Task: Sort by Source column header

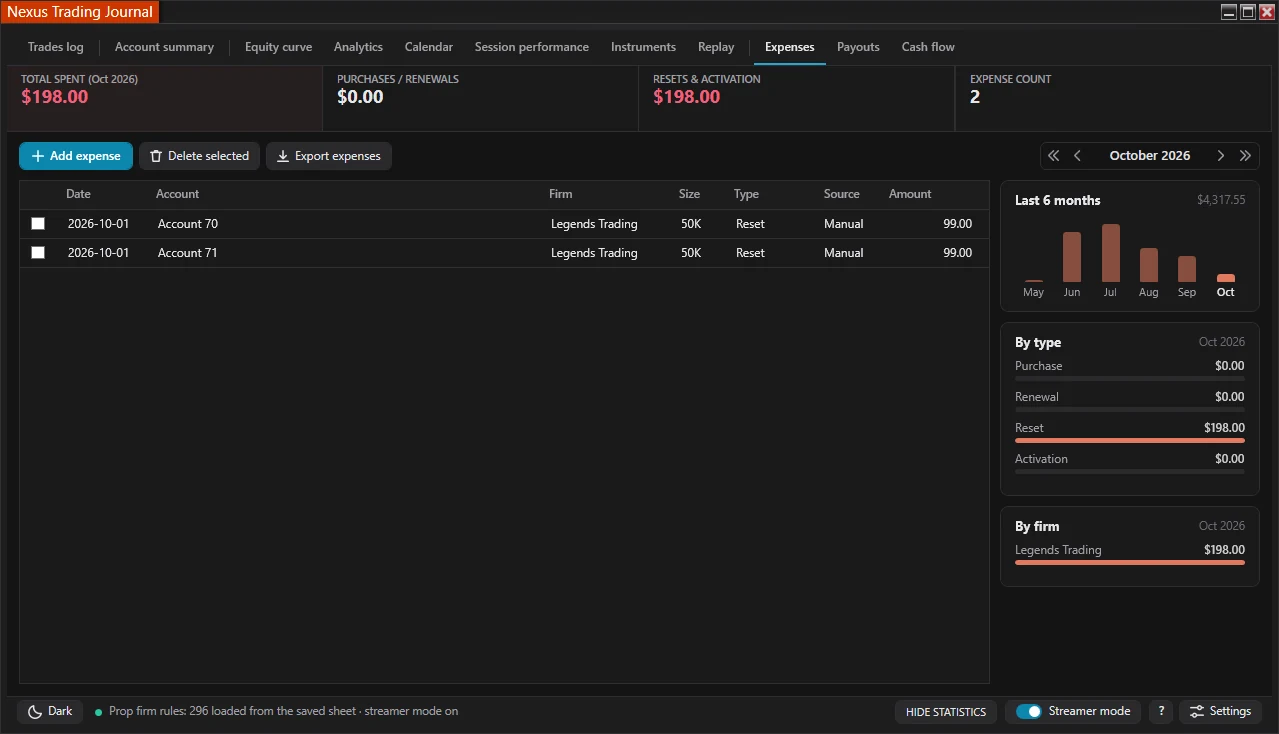Action: tap(841, 194)
